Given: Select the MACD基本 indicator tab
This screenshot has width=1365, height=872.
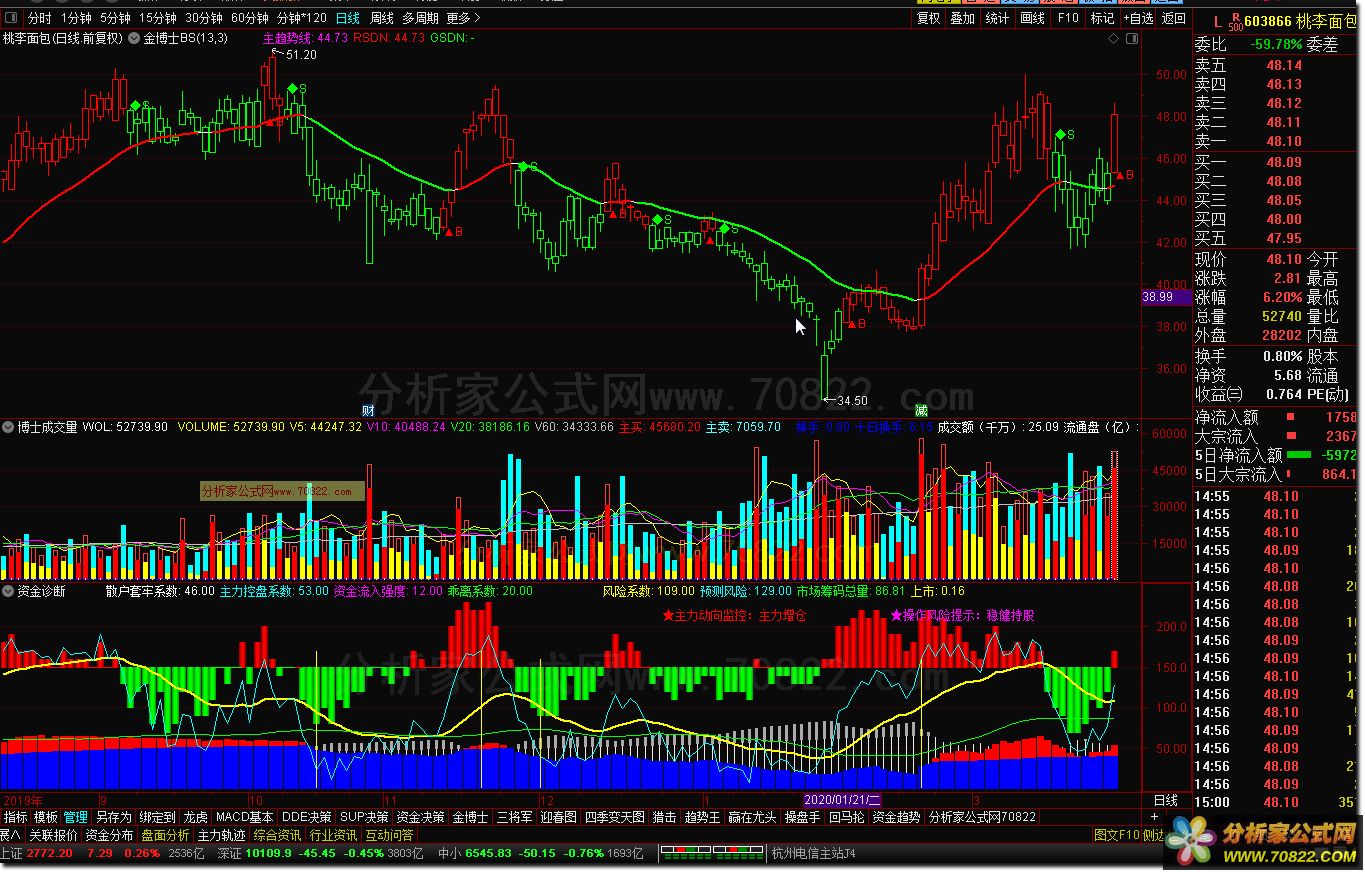Looking at the screenshot, I should coord(245,817).
